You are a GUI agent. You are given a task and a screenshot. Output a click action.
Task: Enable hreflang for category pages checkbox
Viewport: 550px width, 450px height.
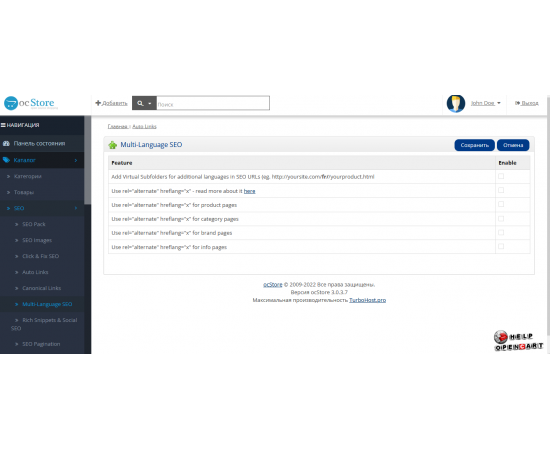pos(501,219)
